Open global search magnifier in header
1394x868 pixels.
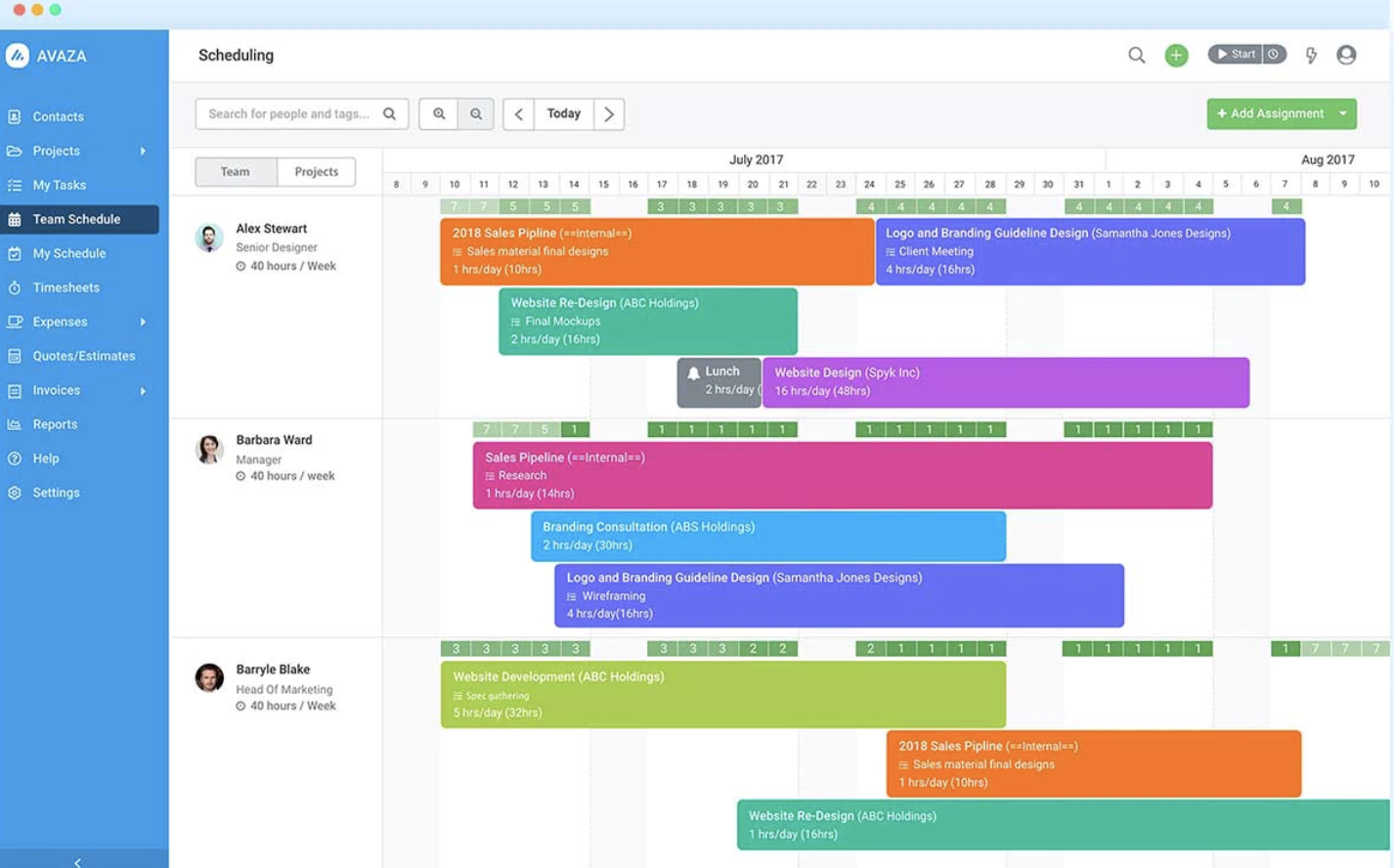pyautogui.click(x=1136, y=55)
